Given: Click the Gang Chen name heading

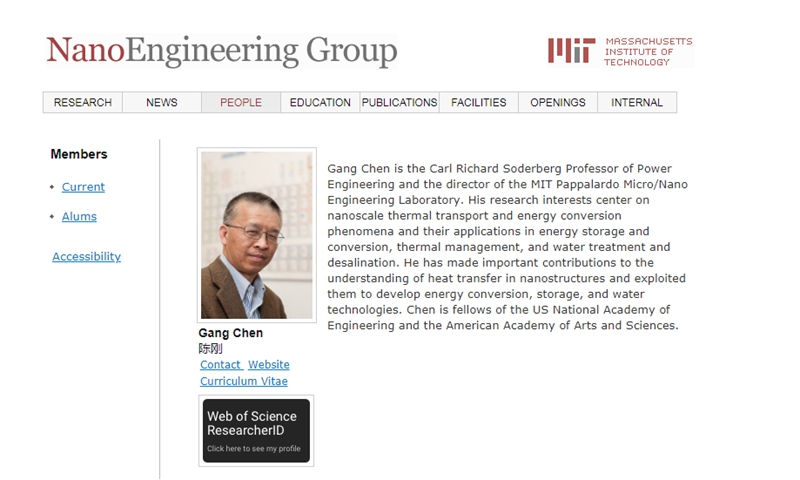Looking at the screenshot, I should tap(231, 333).
